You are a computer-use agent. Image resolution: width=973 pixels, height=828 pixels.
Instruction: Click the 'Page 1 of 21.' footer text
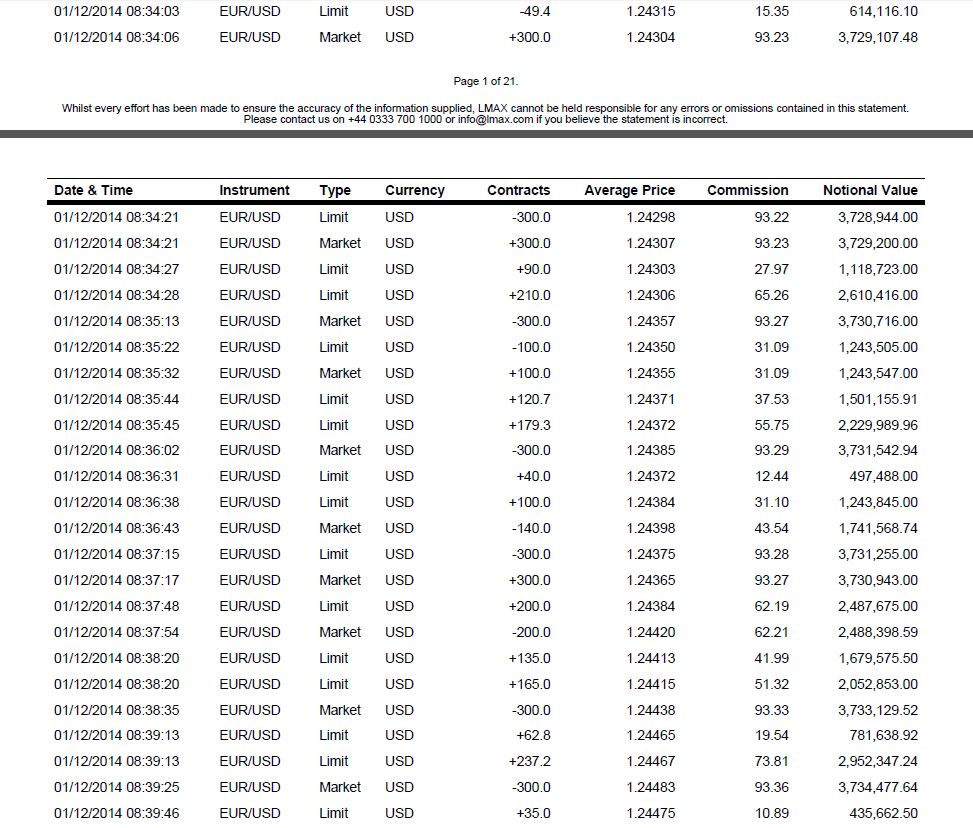coord(486,81)
